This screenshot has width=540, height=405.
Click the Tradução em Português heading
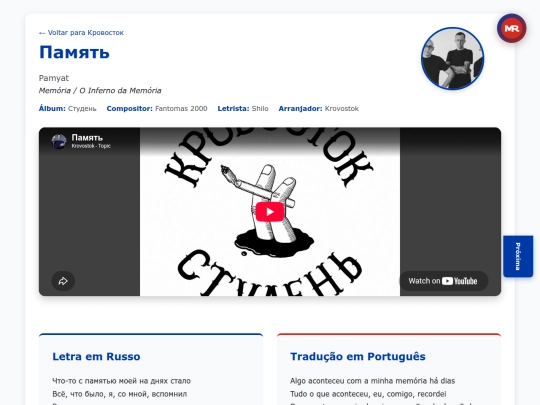(x=358, y=356)
